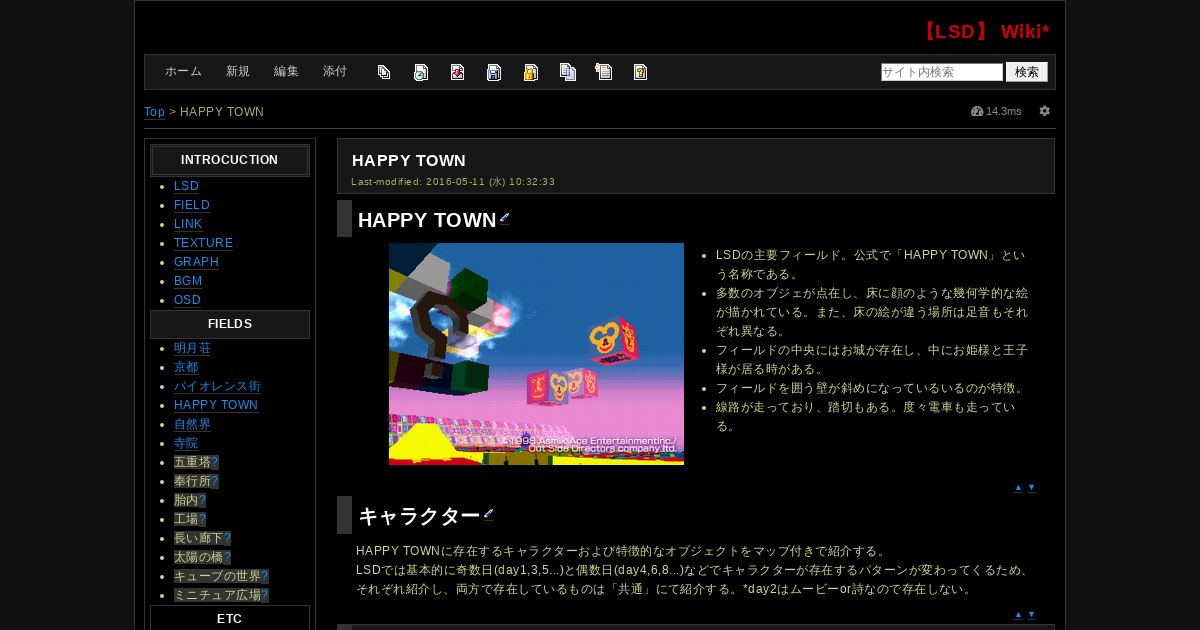Open the 自然界 field link
Image resolution: width=1200 pixels, height=630 pixels.
coord(192,424)
